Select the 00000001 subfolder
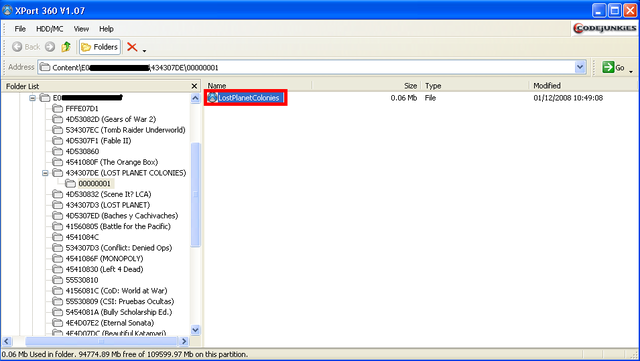This screenshot has height=361, width=640. (x=95, y=183)
